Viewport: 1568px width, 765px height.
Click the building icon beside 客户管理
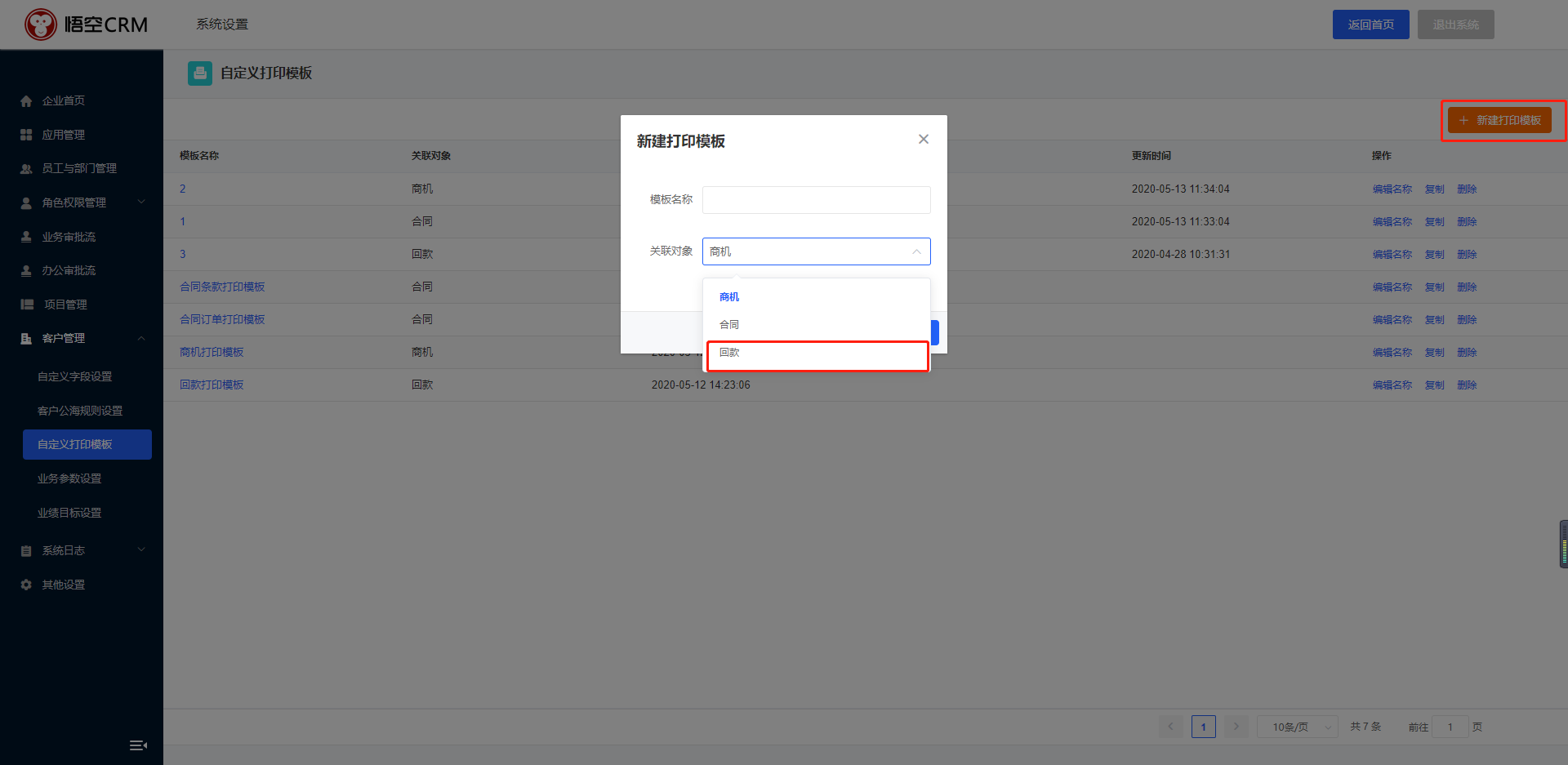[26, 338]
